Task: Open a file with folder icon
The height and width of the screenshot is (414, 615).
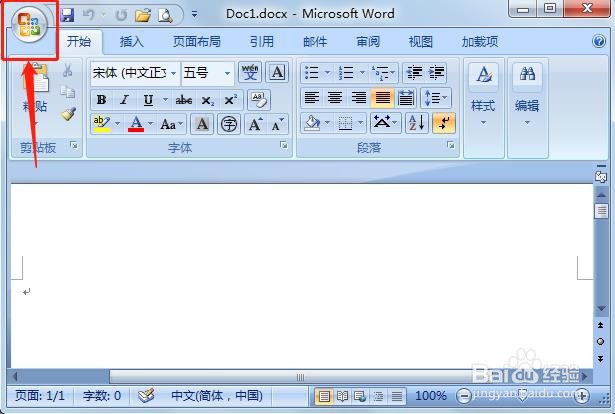Action: pos(143,15)
